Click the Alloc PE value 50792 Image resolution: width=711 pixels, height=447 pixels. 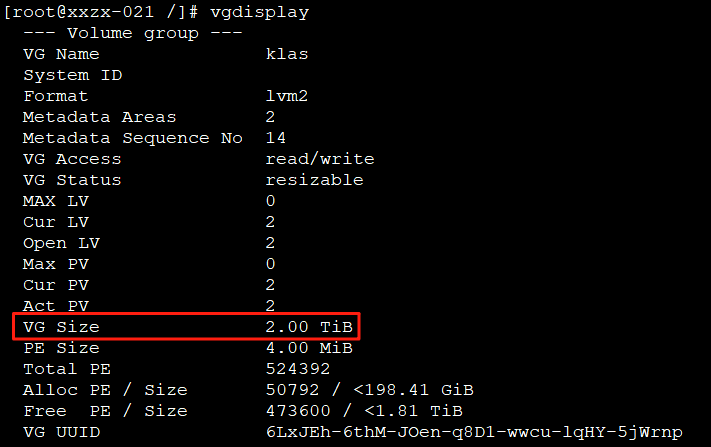pos(292,390)
